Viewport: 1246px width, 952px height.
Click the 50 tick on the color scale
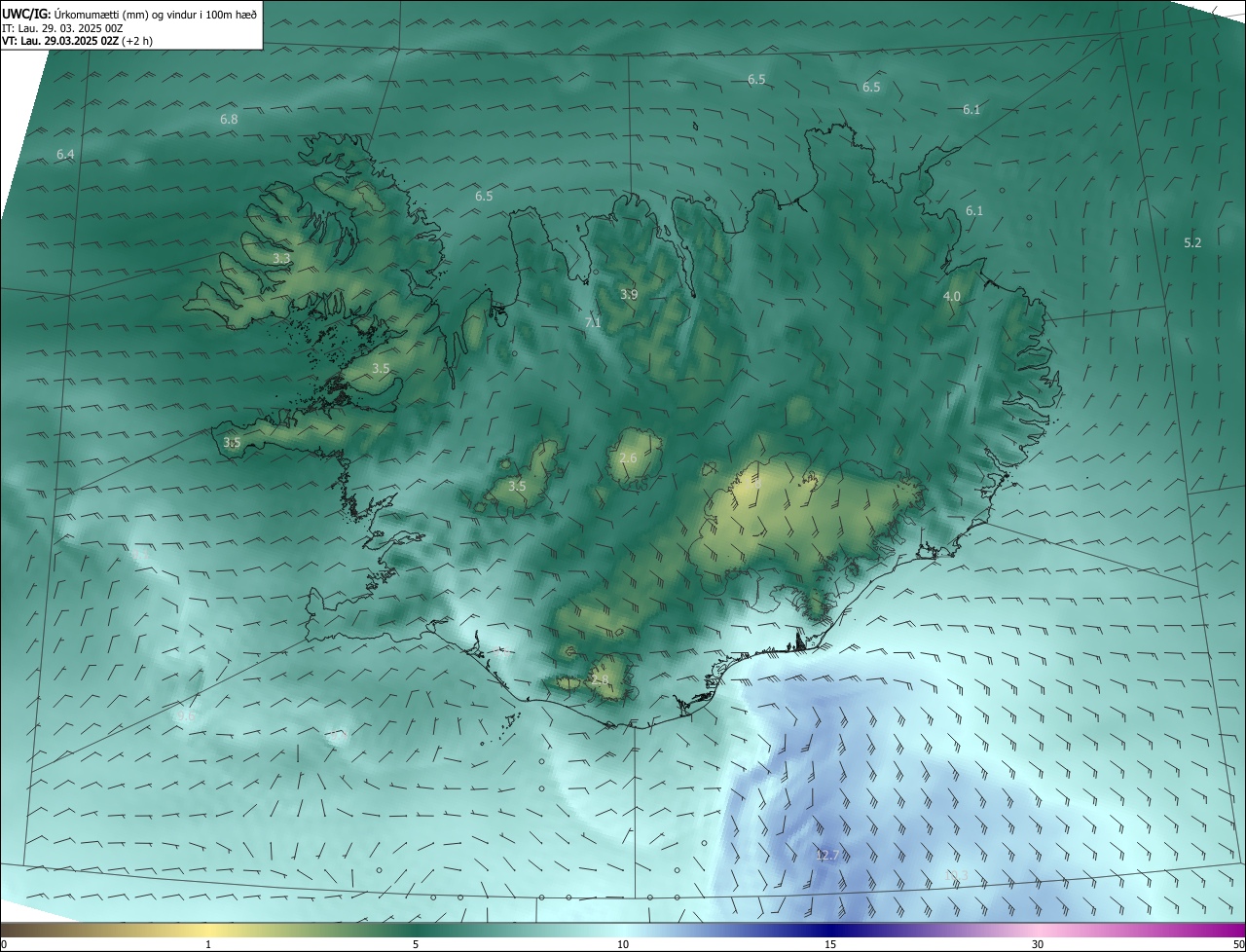[x=1237, y=944]
